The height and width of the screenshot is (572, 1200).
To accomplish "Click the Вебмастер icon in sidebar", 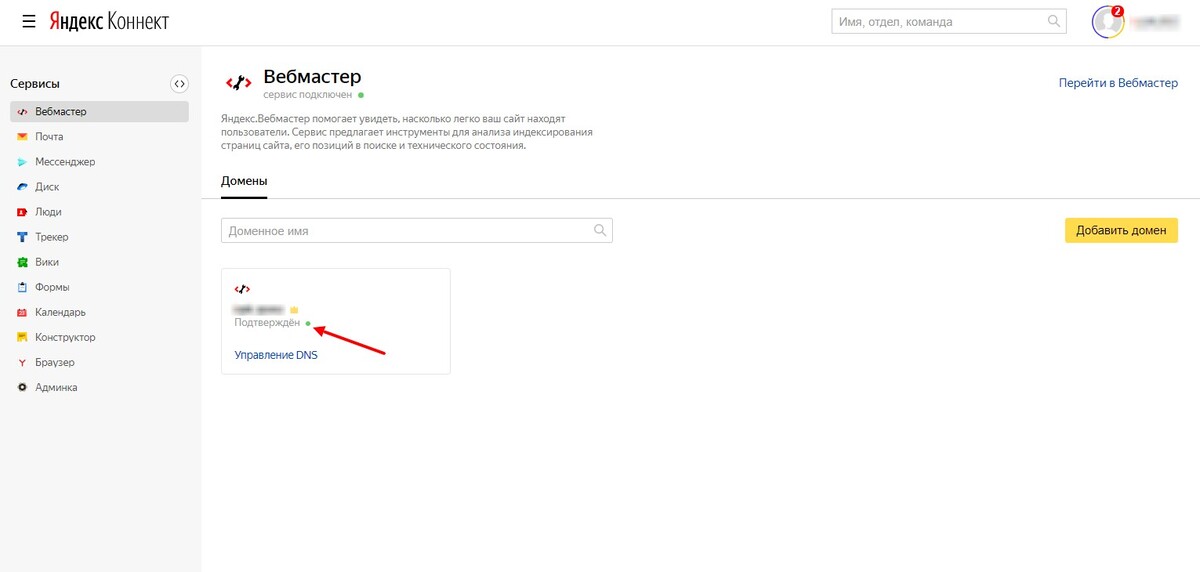I will tap(22, 111).
